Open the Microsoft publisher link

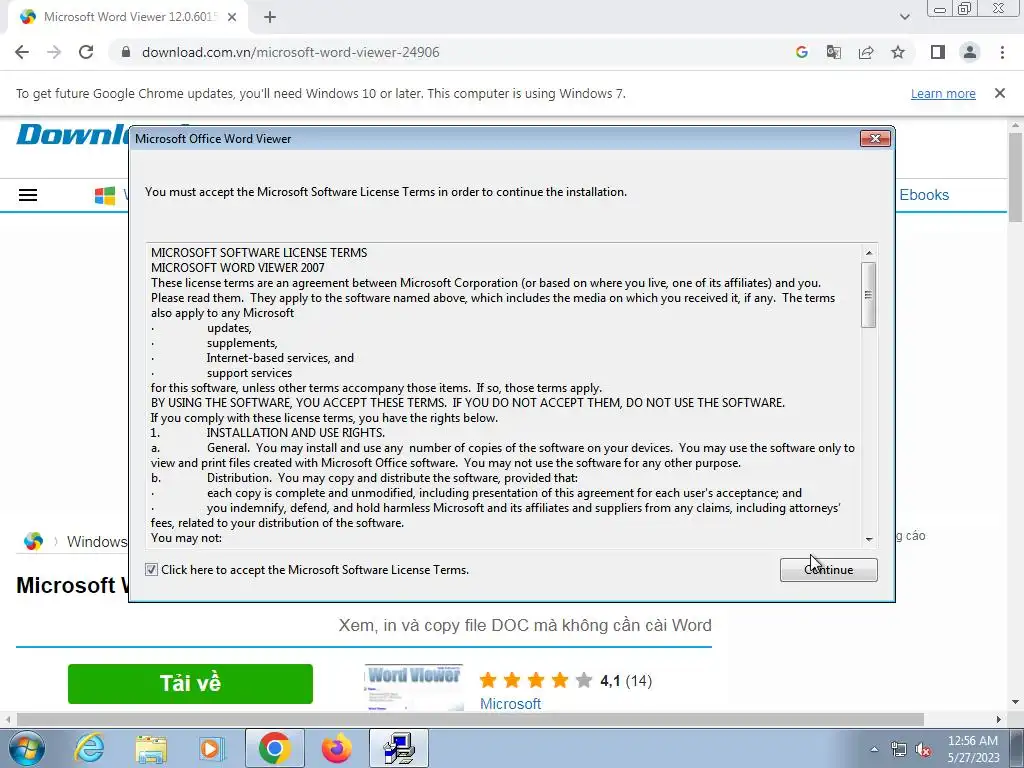pos(510,704)
